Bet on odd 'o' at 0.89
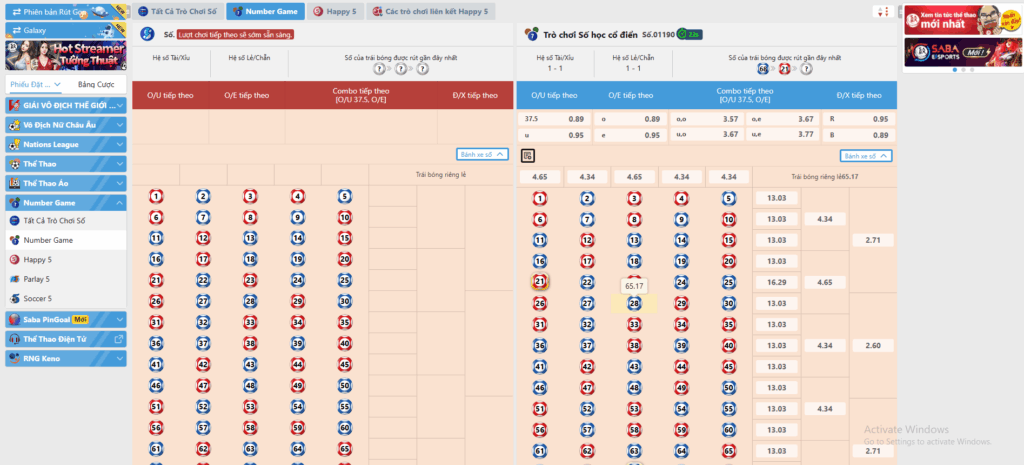This screenshot has width=1024, height=465. 630,119
